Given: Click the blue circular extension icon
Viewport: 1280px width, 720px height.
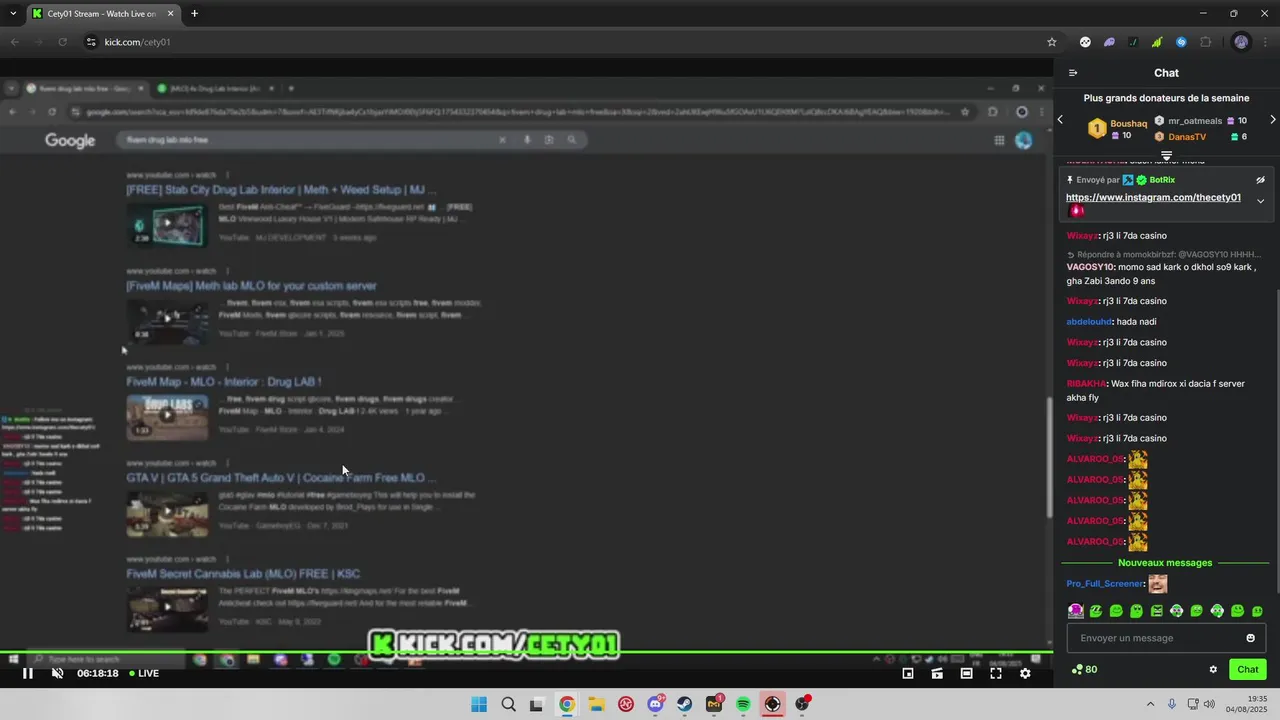Looking at the screenshot, I should [x=1181, y=42].
